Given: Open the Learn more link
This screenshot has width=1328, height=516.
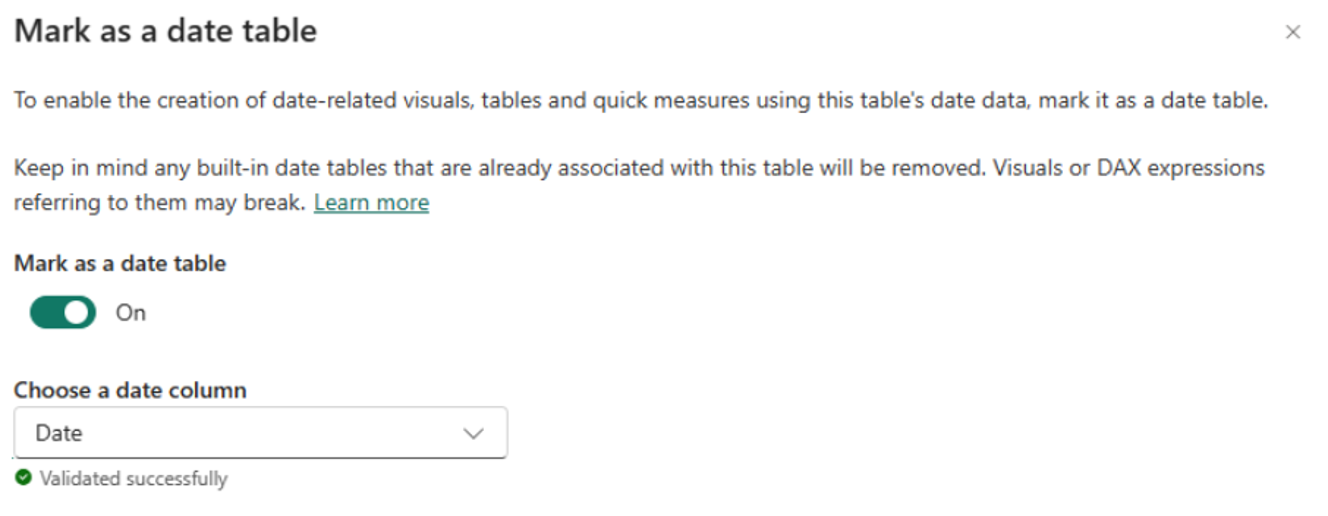Looking at the screenshot, I should coord(371,203).
